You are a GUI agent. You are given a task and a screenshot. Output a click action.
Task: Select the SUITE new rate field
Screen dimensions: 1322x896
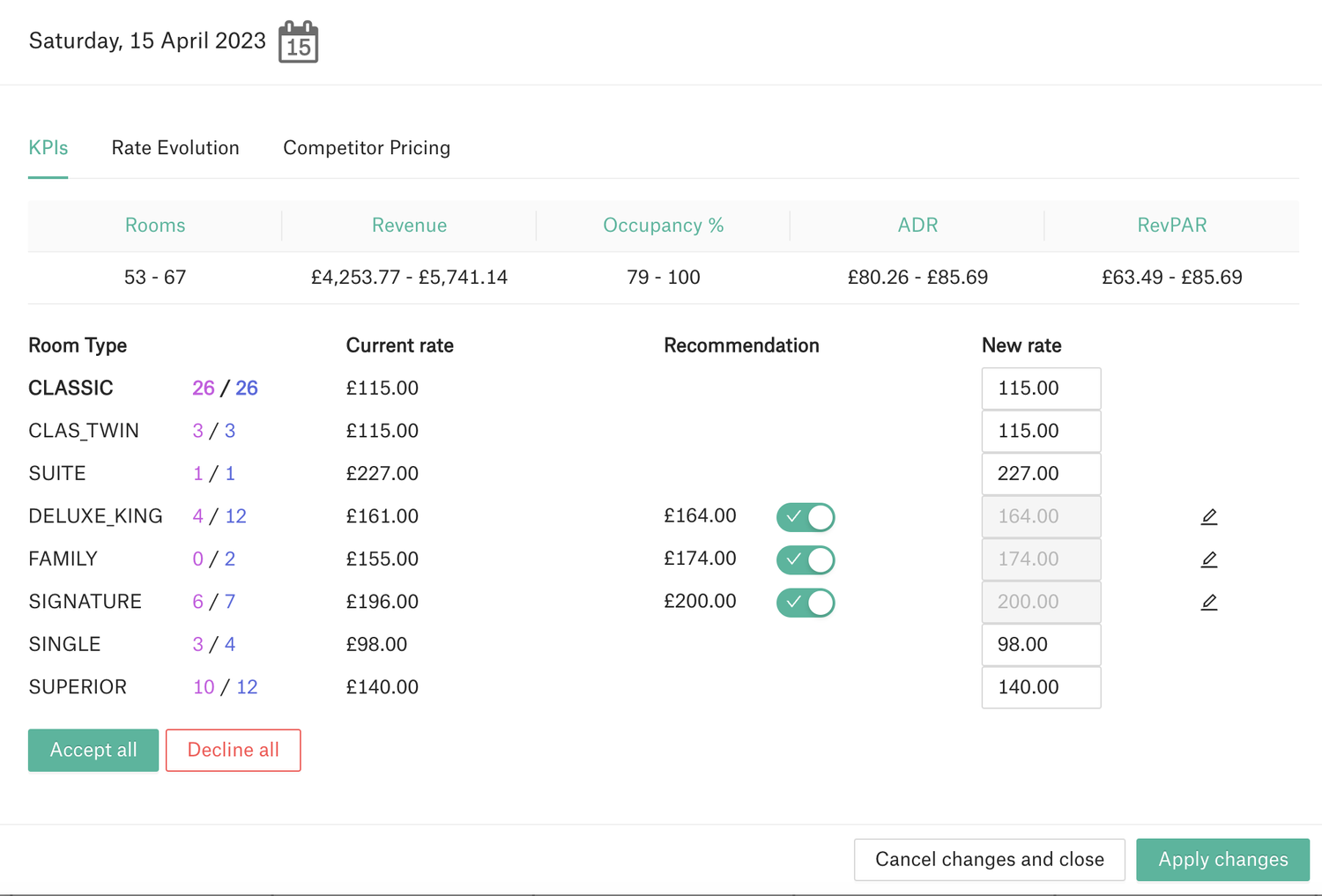[1041, 473]
